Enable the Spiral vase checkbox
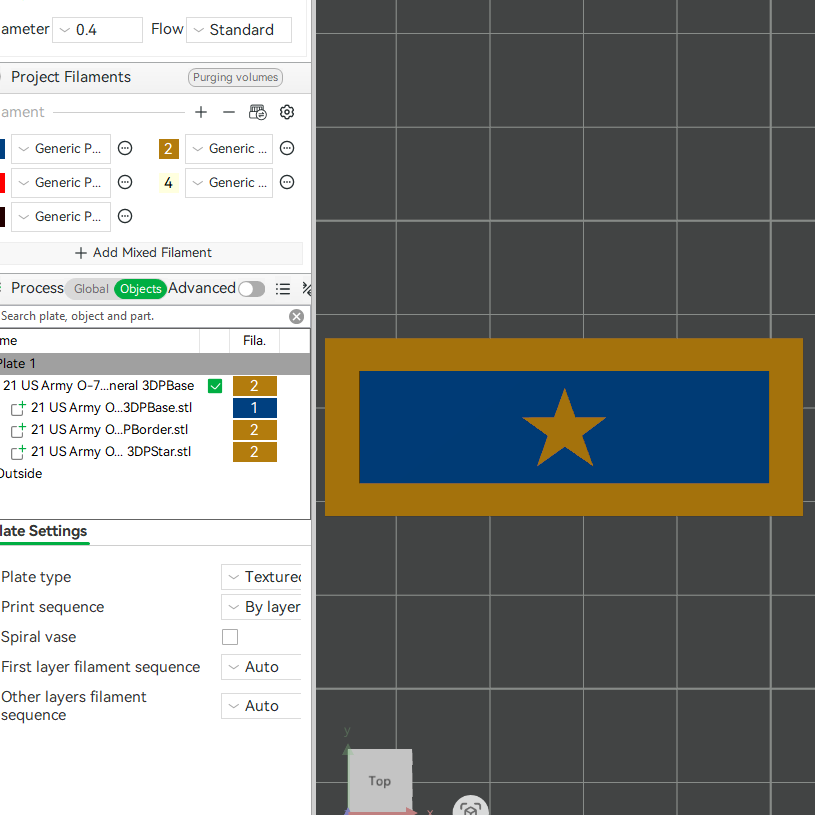The image size is (815, 815). 230,637
